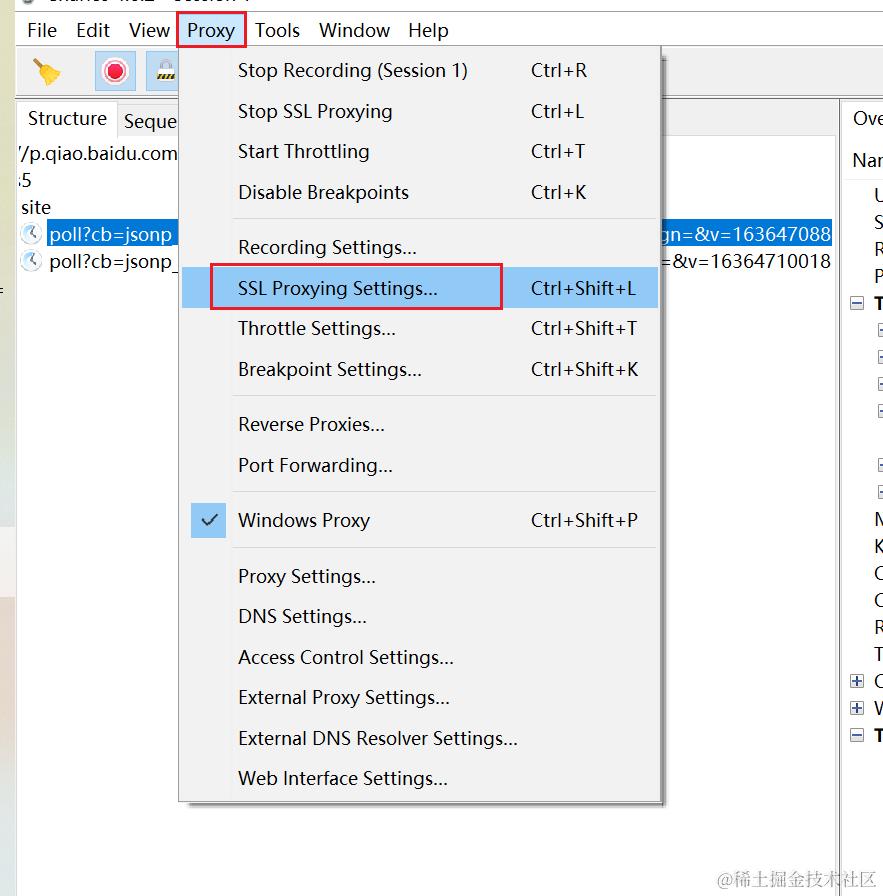Open the Edit menu
Viewport: 883px width, 896px height.
coord(93,30)
